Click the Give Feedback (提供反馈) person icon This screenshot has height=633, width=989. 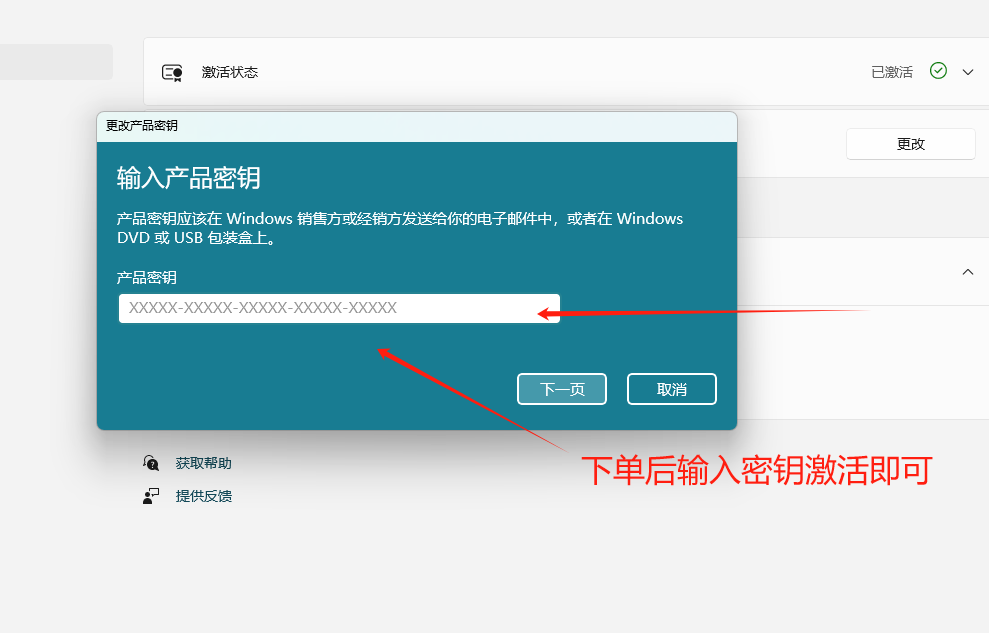[151, 496]
